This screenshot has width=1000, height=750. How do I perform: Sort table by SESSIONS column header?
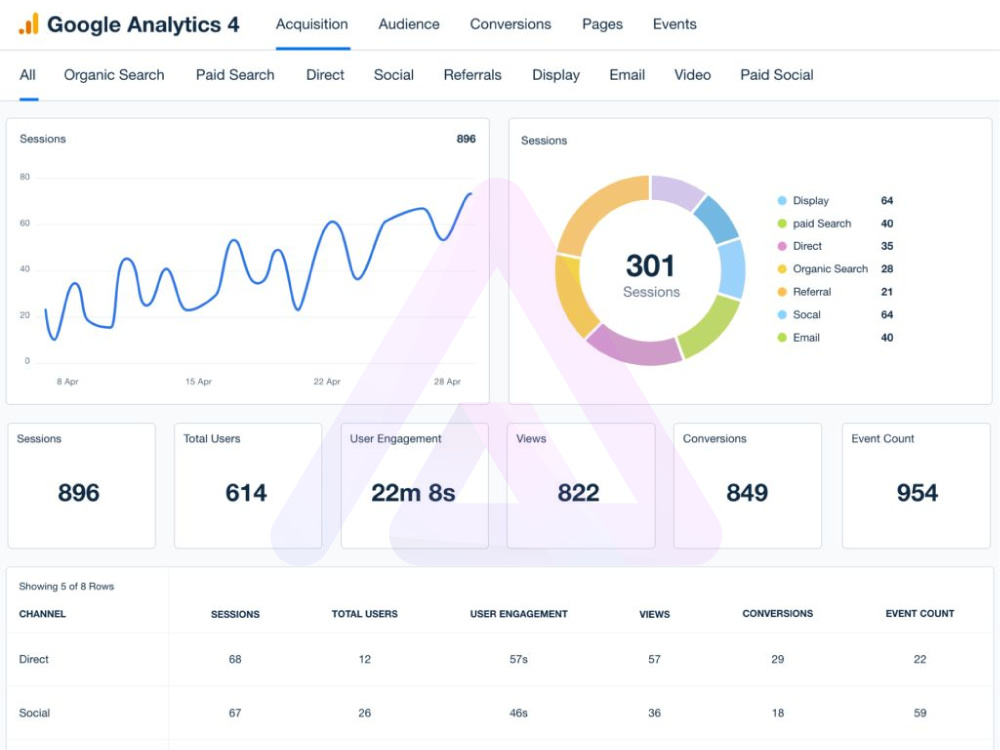tap(235, 614)
